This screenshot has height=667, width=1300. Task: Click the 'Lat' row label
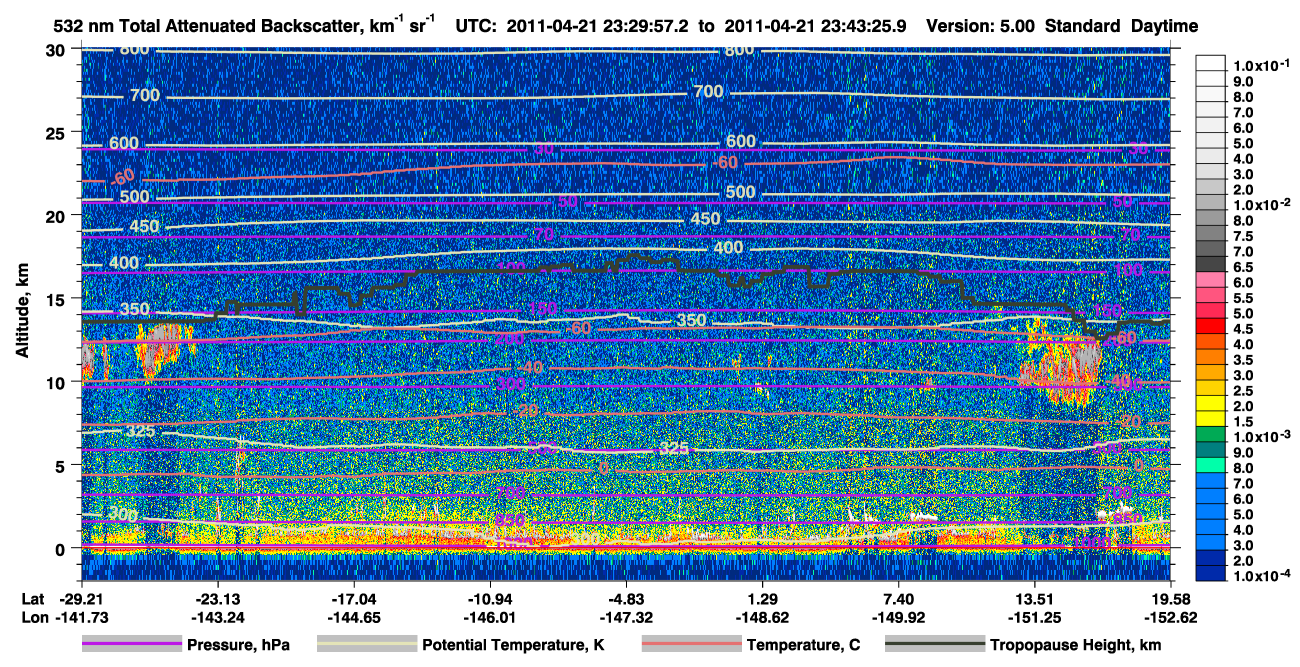tap(32, 599)
